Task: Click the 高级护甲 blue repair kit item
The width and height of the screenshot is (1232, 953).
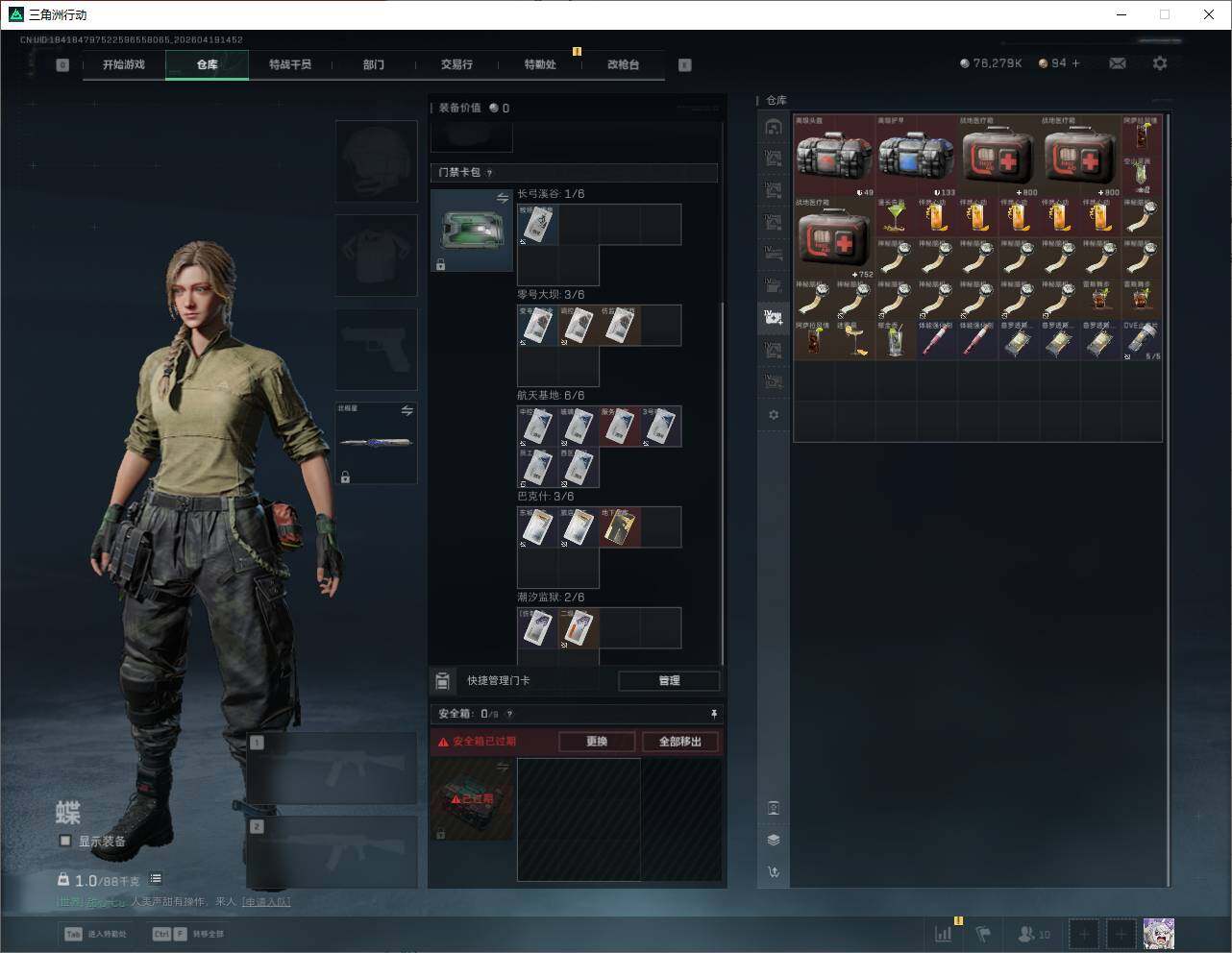Action: click(x=917, y=157)
